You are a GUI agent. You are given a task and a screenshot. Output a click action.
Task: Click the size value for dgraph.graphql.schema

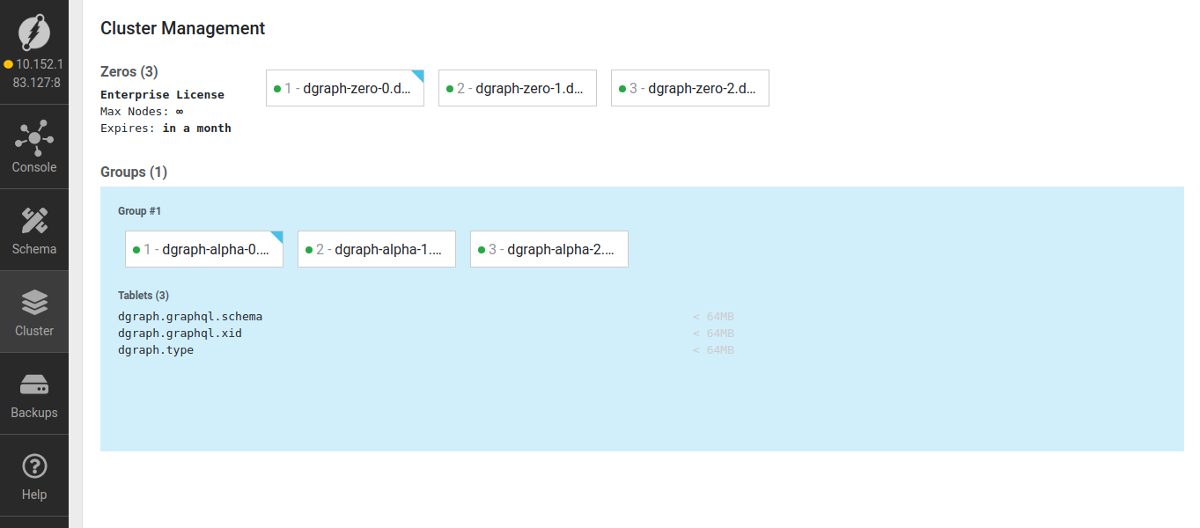tap(714, 317)
